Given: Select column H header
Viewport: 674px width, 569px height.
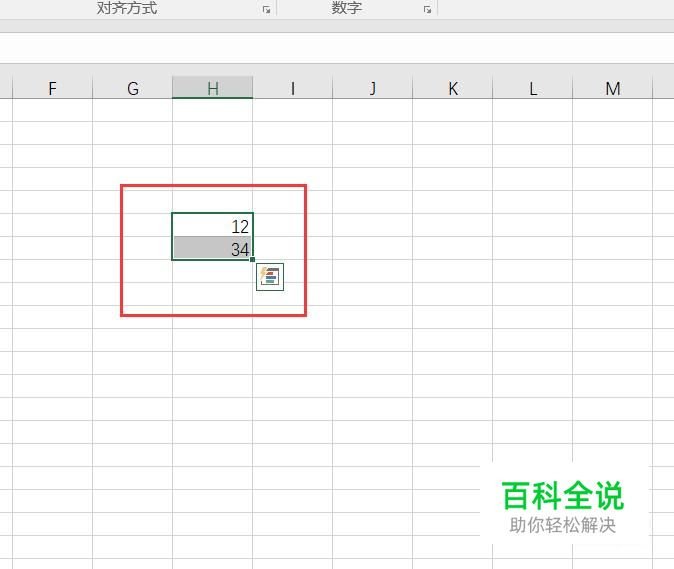Looking at the screenshot, I should [213, 88].
